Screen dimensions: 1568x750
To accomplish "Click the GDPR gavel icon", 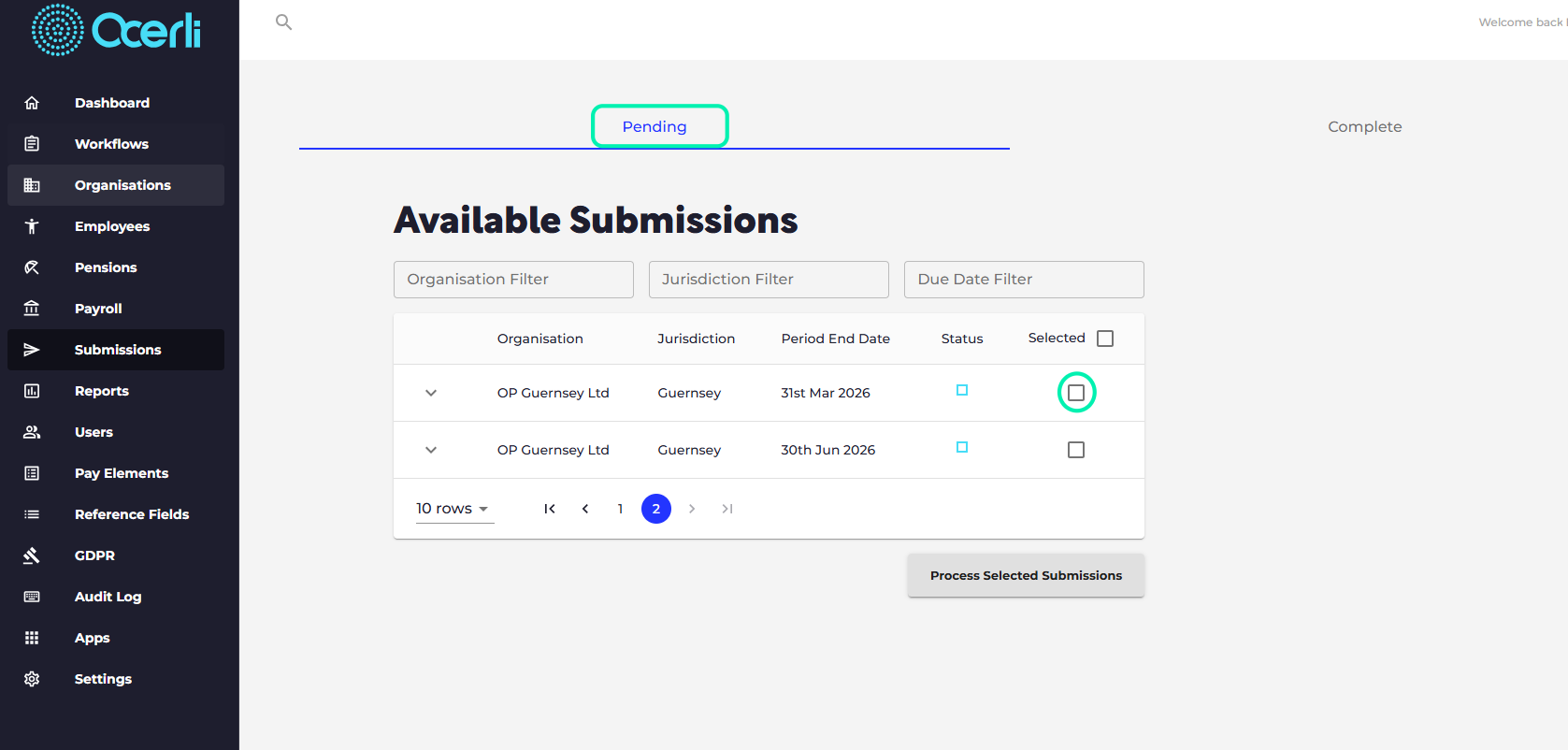I will click(32, 555).
